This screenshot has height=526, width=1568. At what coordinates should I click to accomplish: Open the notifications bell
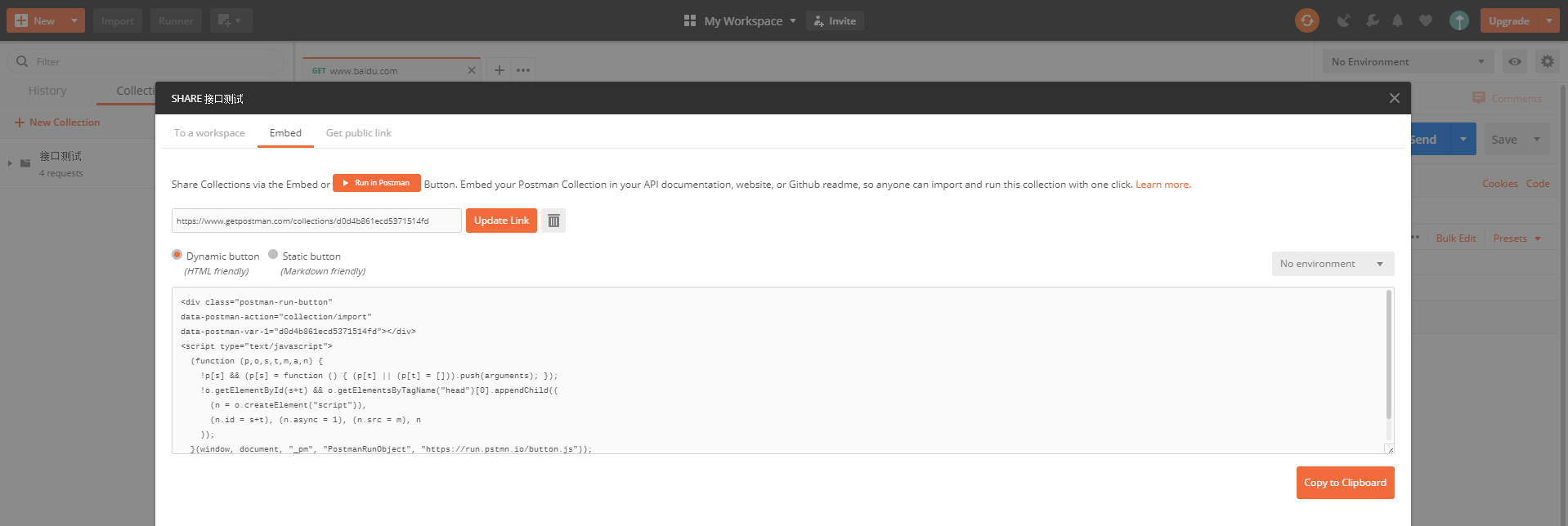click(1397, 20)
